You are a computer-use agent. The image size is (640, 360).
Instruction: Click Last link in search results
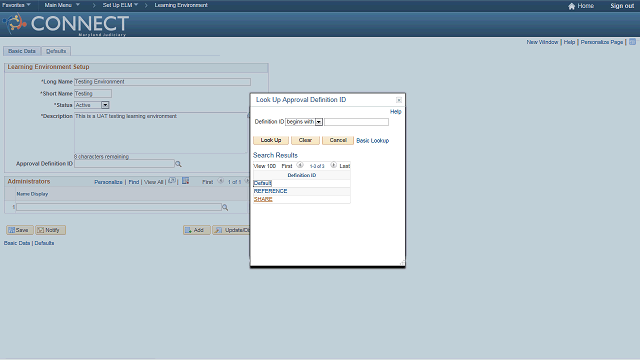[344, 166]
